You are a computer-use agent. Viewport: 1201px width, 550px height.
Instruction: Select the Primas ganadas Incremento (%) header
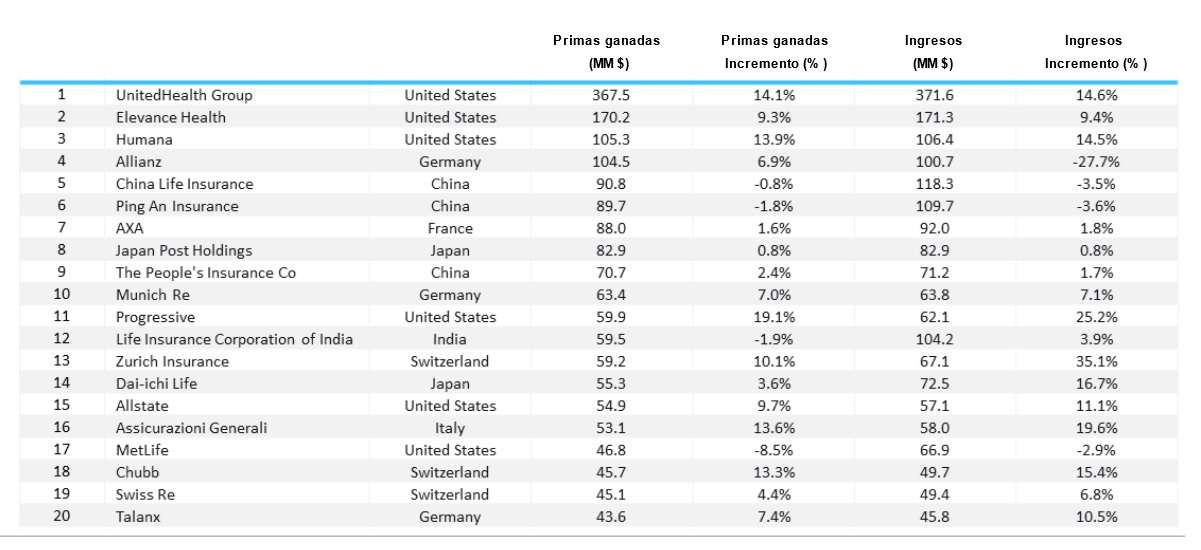[774, 52]
